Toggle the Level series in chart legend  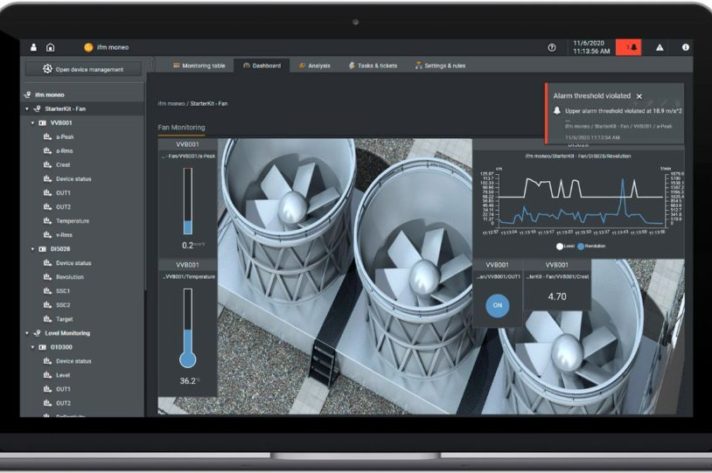tap(565, 246)
